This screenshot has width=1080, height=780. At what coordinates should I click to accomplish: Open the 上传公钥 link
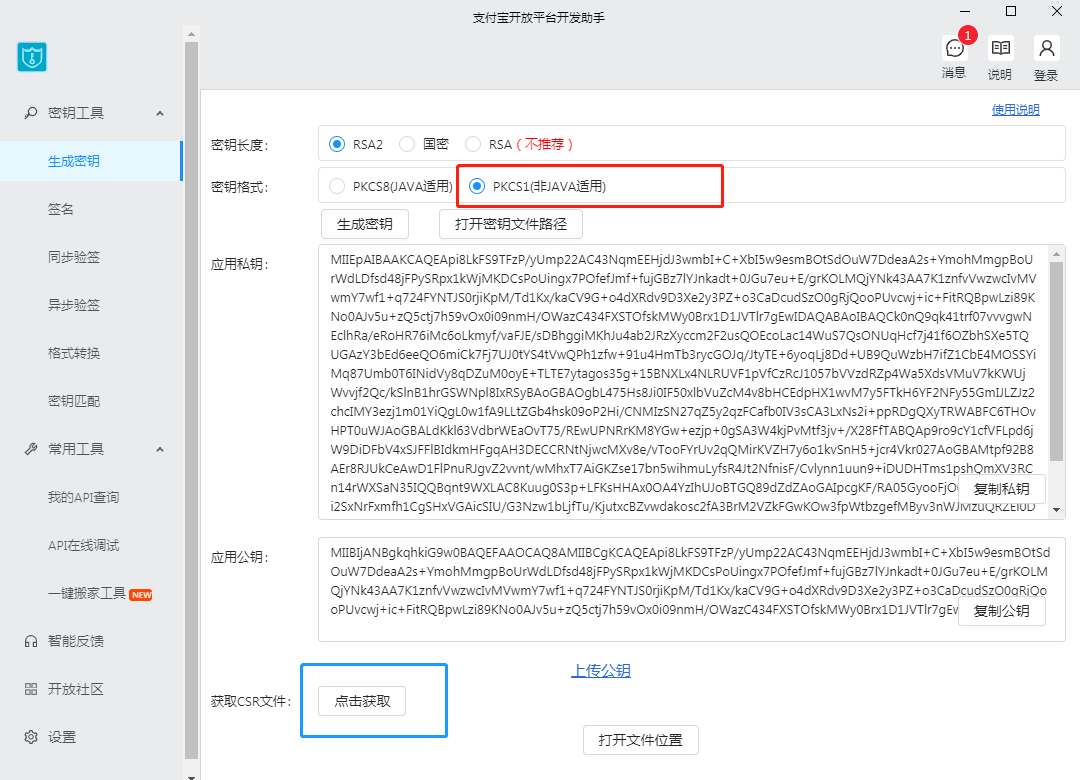tap(601, 670)
